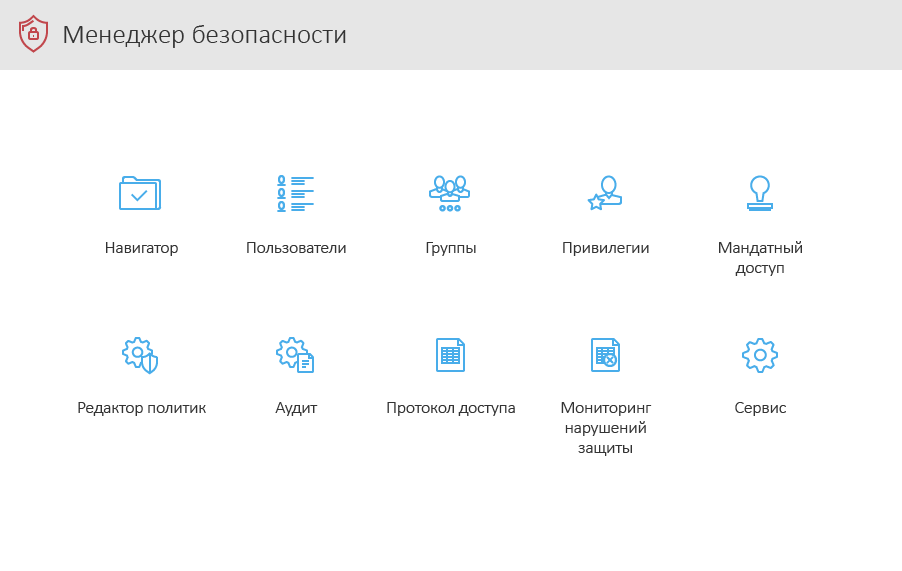The image size is (902, 571).
Task: Open the Протокол доступа table document icon
Action: coord(450,354)
